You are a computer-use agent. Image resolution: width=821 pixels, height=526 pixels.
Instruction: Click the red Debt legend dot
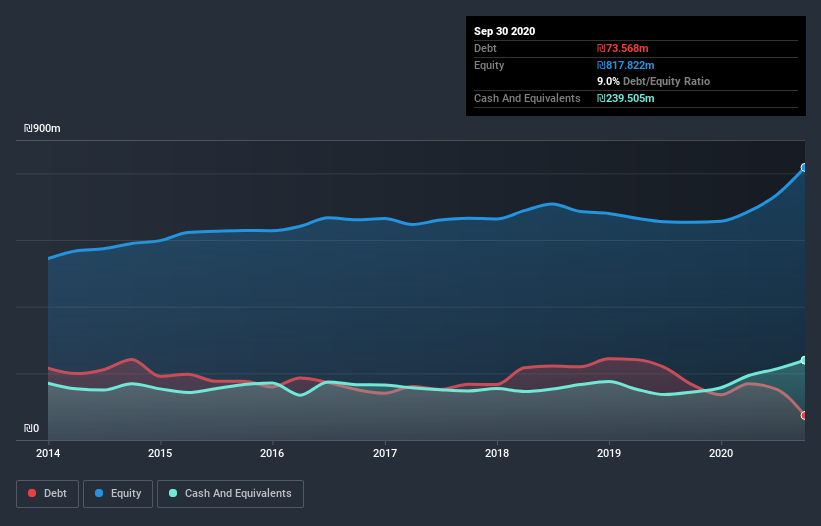tap(34, 494)
